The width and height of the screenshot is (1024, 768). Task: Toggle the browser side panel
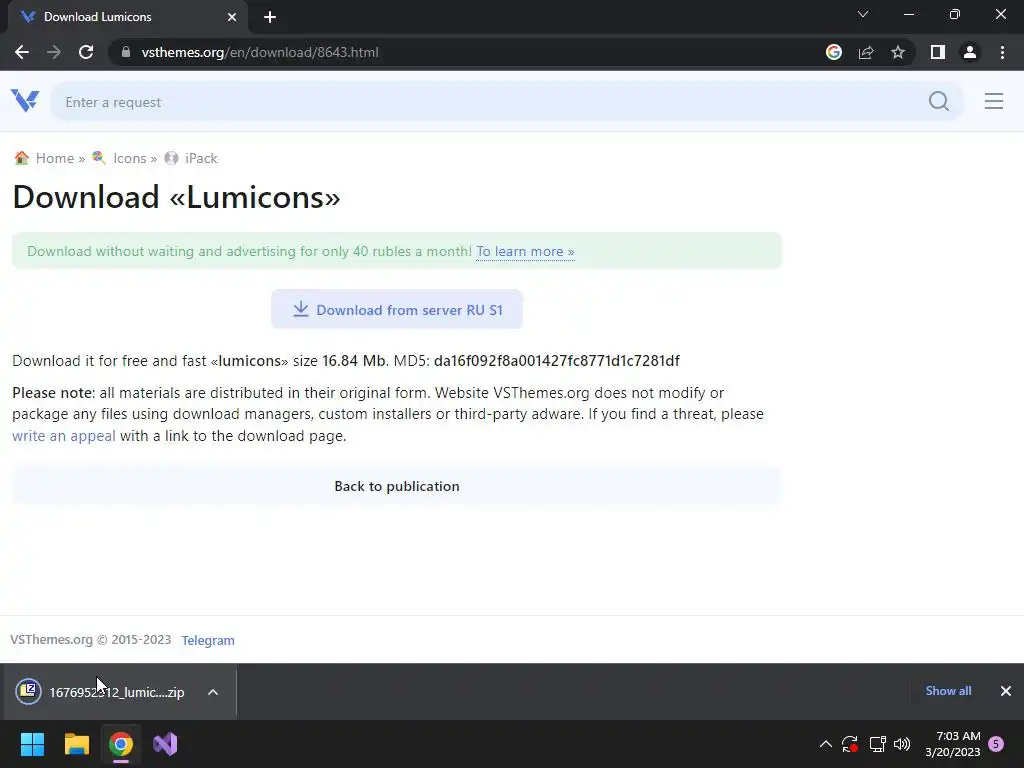(x=938, y=52)
